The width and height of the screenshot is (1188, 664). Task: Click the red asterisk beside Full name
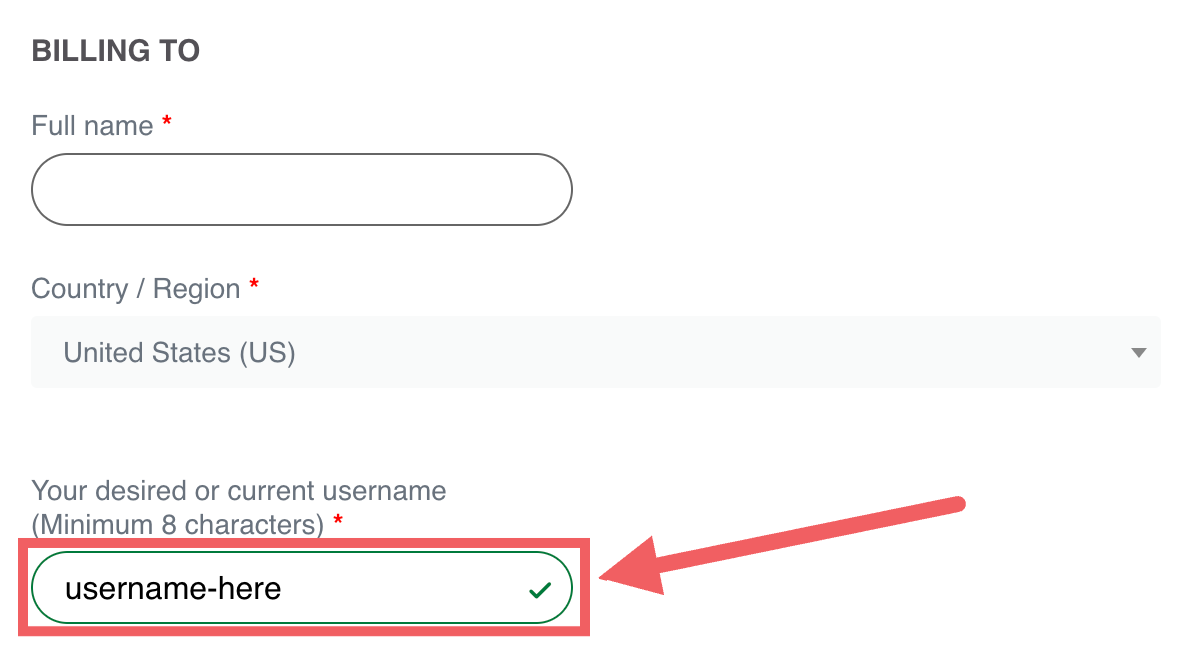click(x=167, y=122)
